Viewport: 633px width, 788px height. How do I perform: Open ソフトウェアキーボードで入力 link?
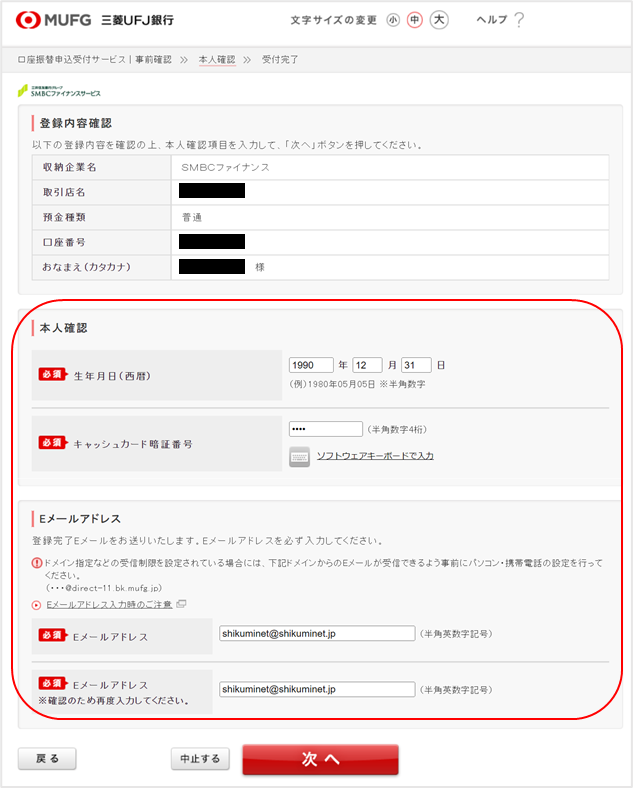[x=375, y=456]
